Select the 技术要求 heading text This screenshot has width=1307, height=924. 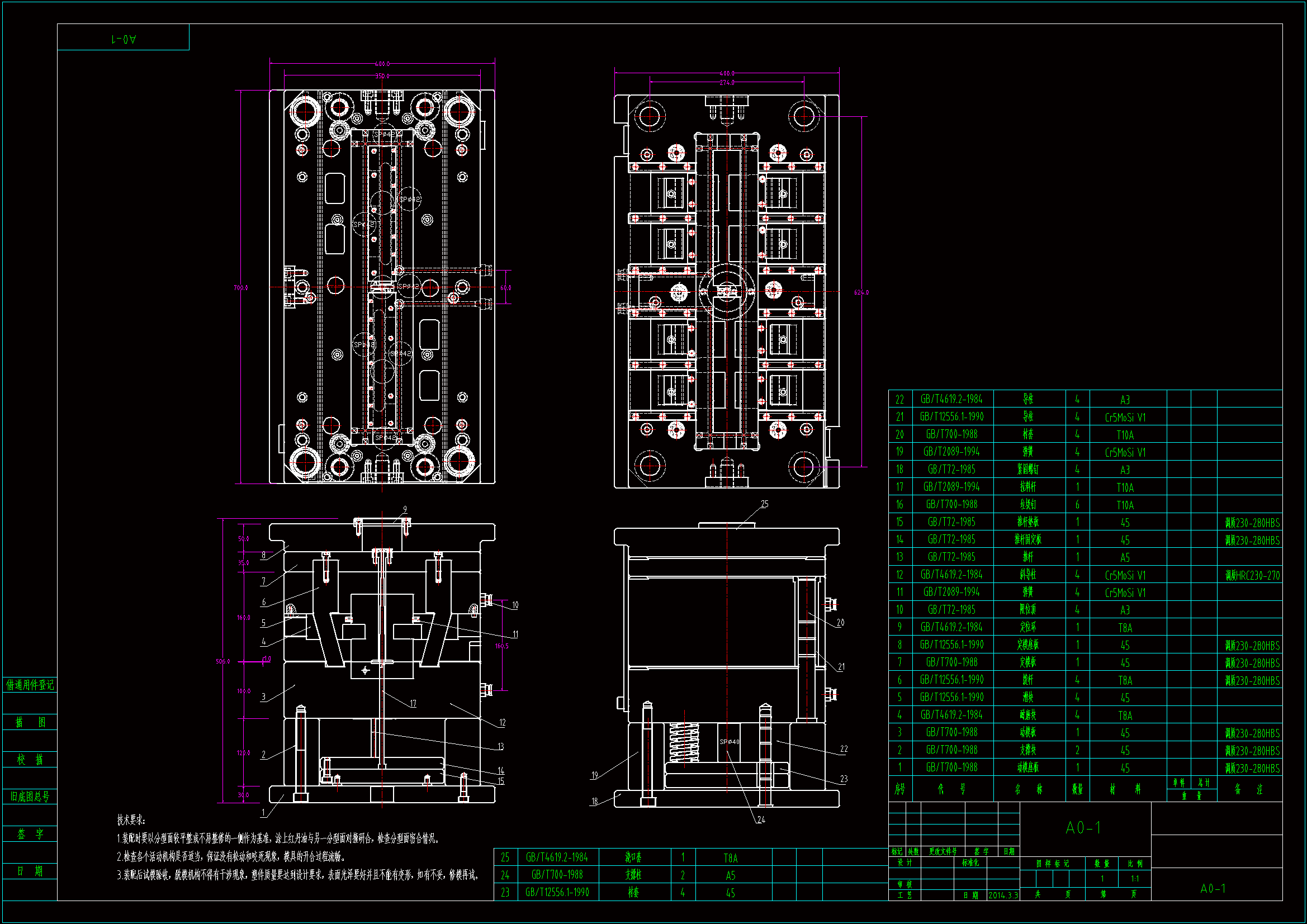131,820
